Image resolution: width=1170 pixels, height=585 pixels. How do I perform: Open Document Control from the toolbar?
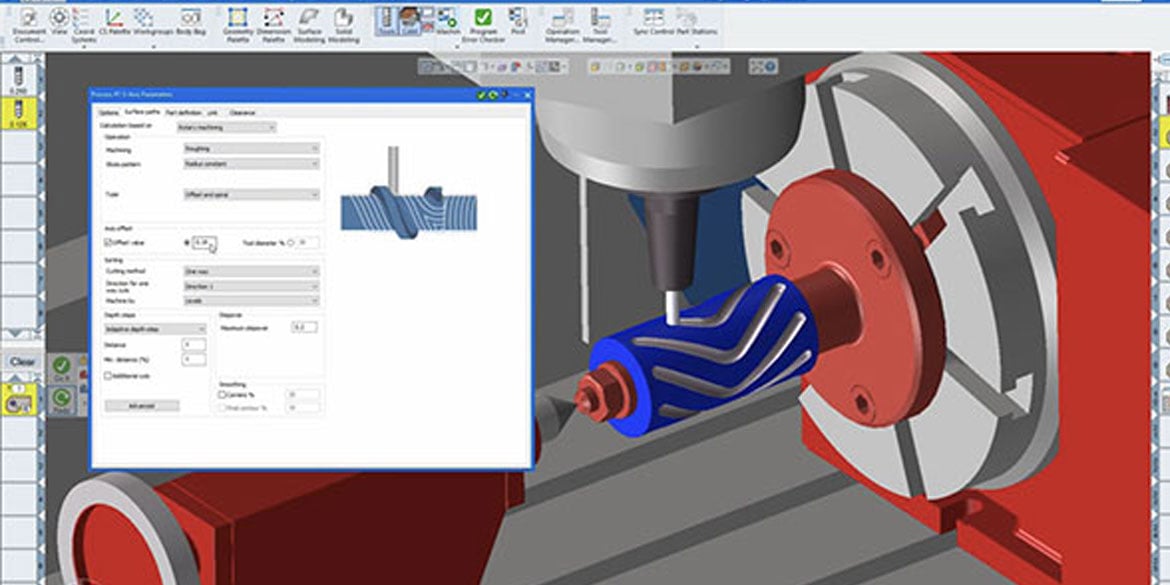[x=29, y=24]
